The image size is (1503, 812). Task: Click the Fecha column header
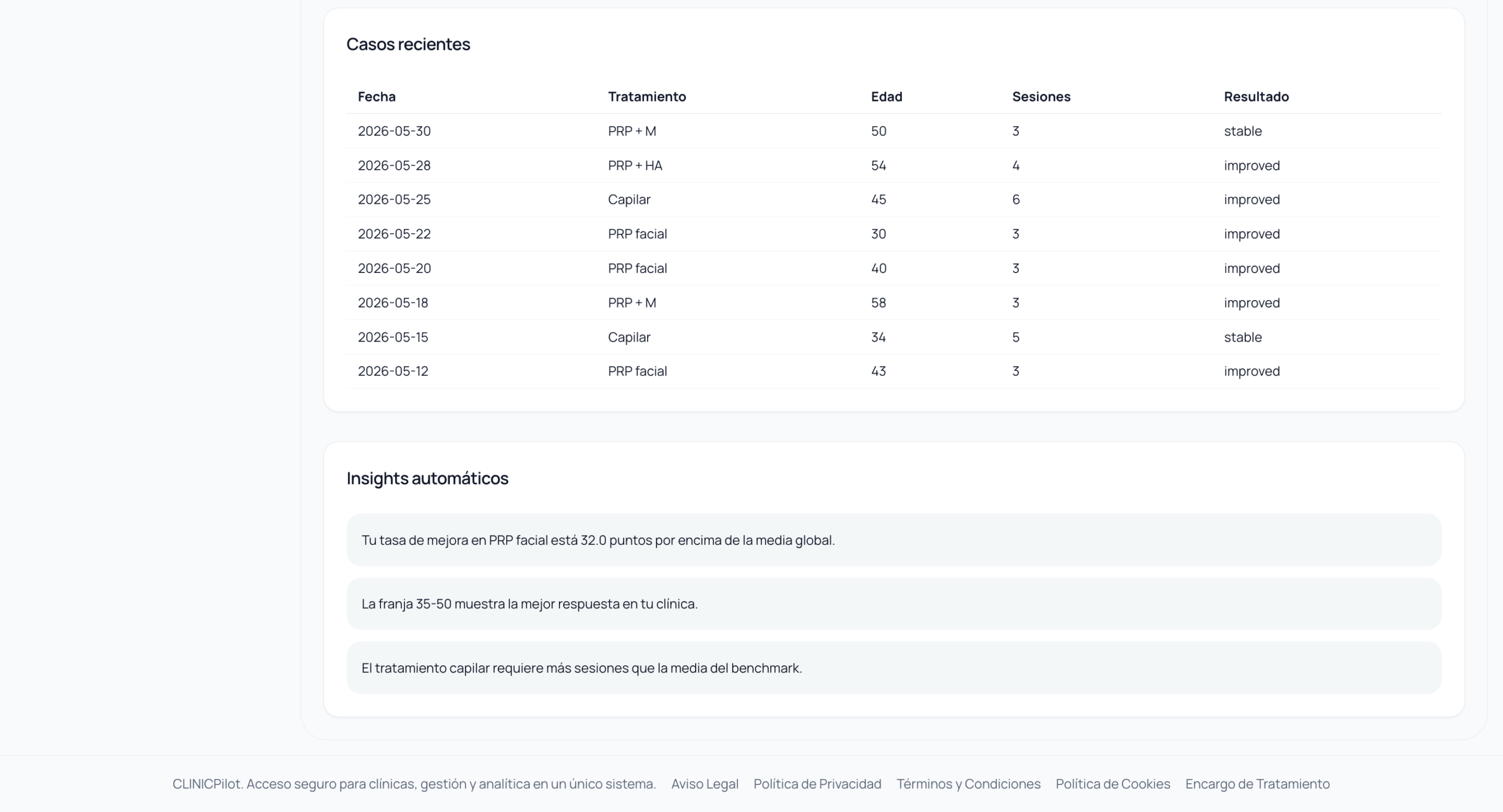(377, 96)
